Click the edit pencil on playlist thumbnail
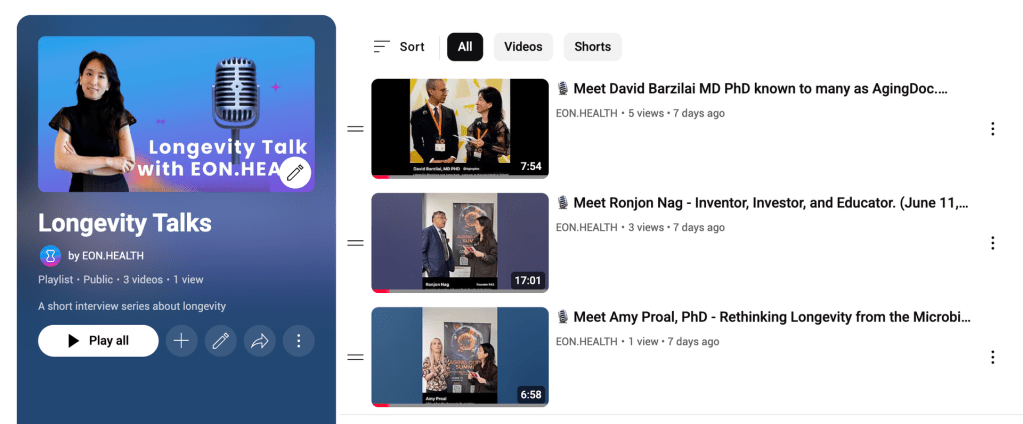The image size is (1023, 424). (295, 173)
